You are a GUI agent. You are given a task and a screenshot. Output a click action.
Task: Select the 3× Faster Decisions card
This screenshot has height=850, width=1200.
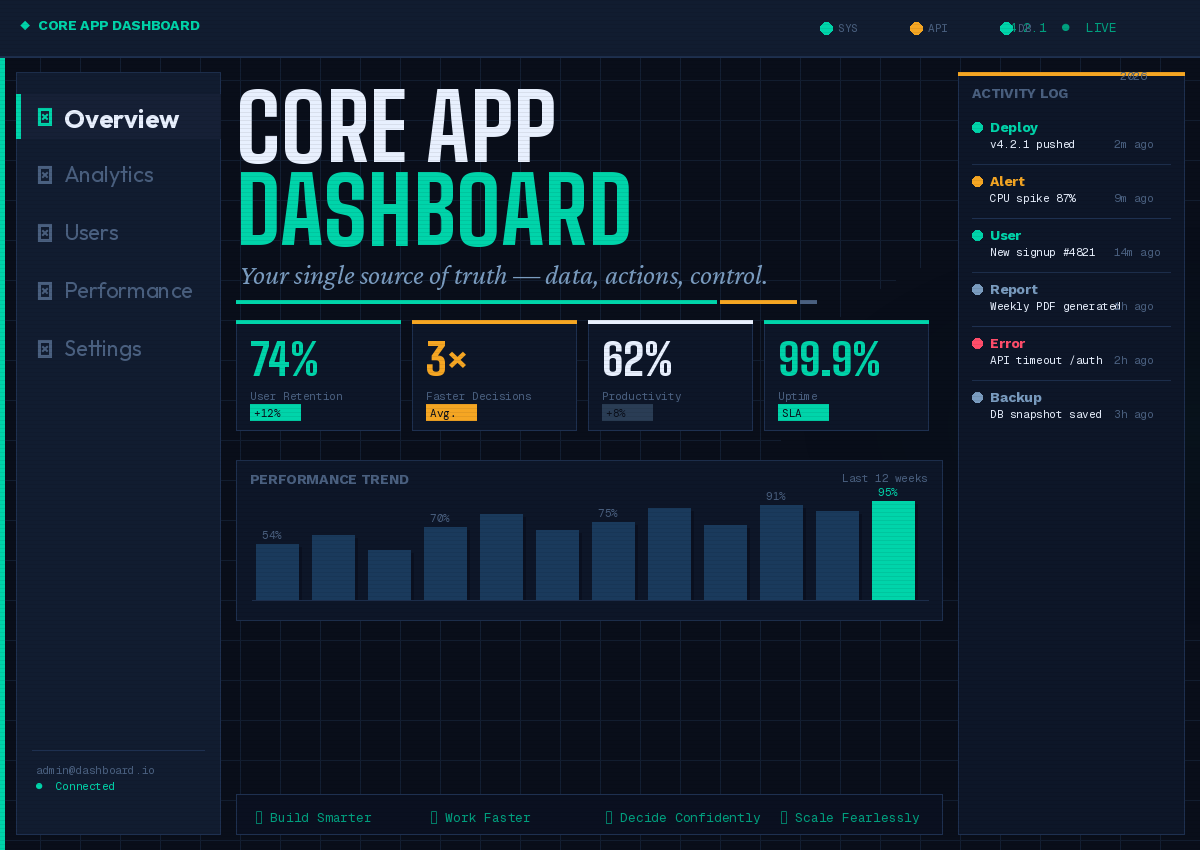(x=494, y=376)
